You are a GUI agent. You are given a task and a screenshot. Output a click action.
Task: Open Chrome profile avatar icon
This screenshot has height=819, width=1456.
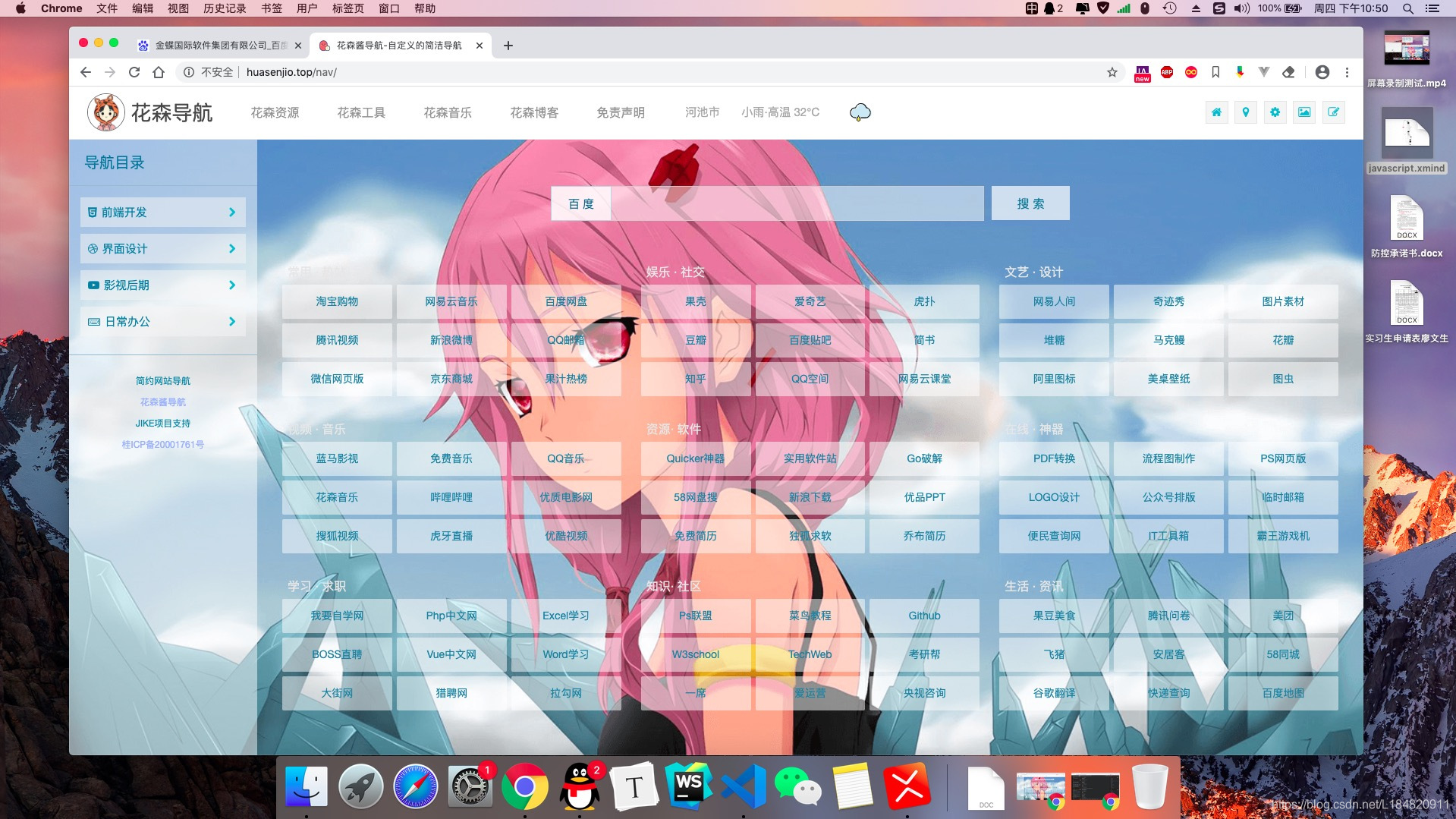(x=1322, y=72)
